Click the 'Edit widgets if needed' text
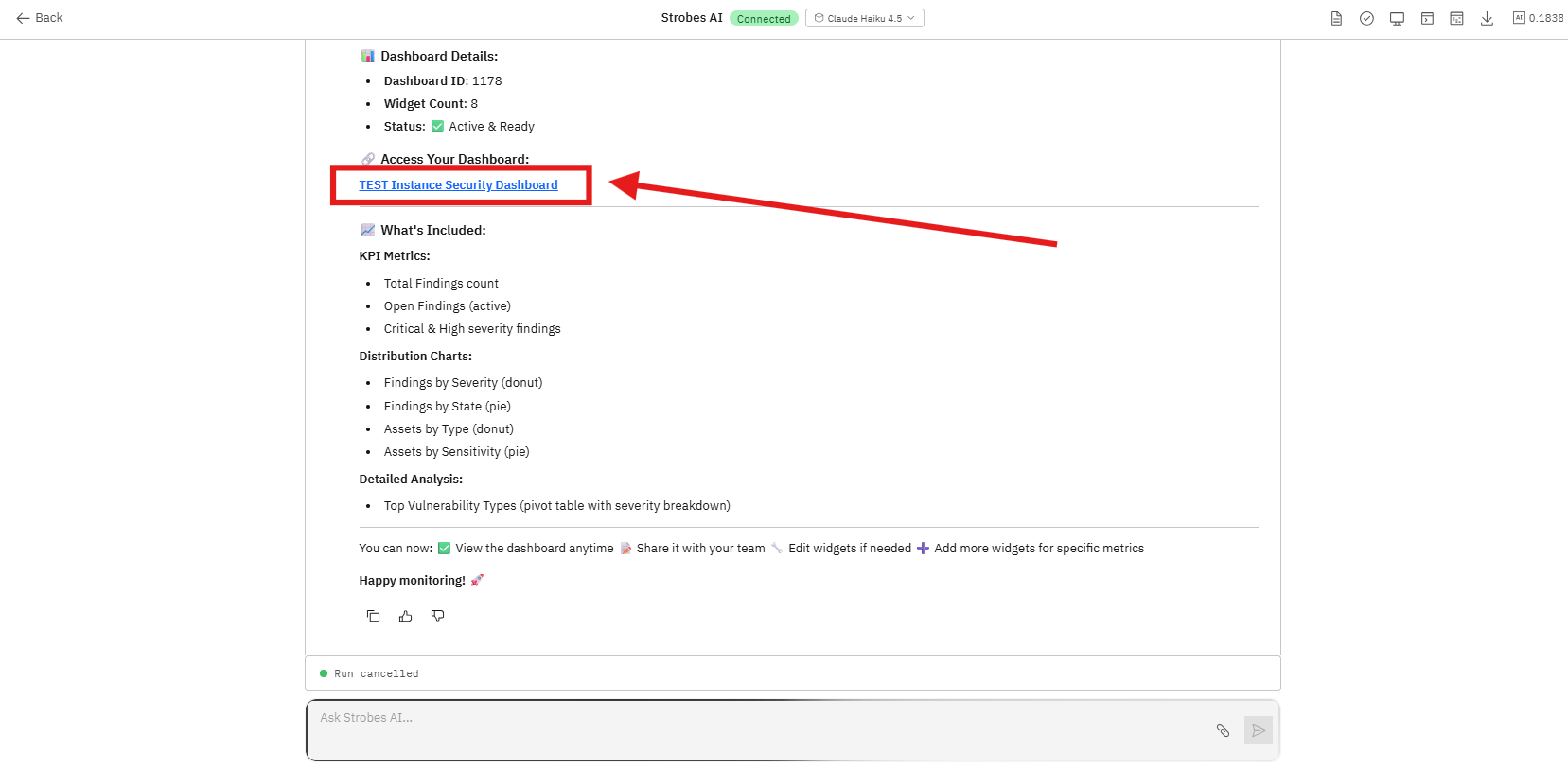Image resolution: width=1568 pixels, height=768 pixels. click(x=850, y=549)
